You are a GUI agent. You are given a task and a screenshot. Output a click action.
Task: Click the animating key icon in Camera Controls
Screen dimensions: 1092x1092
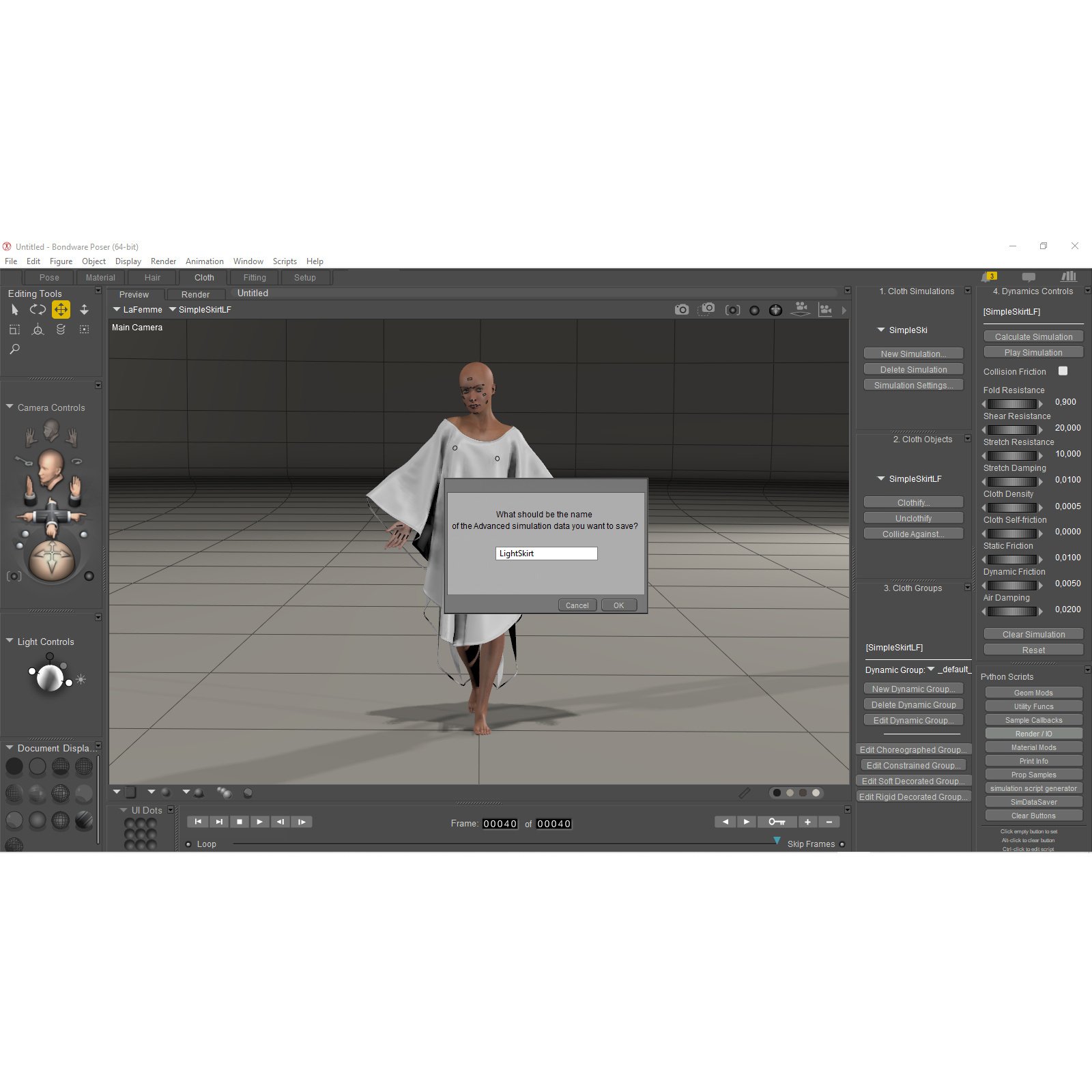[23, 461]
